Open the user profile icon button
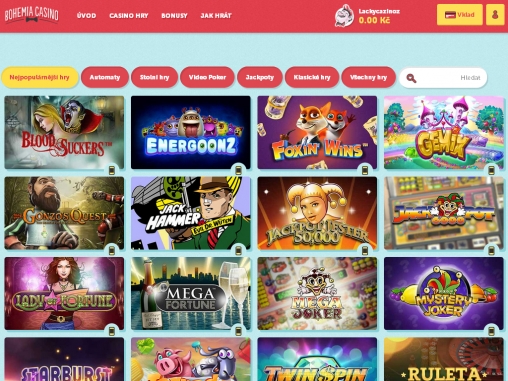The image size is (508, 381). coord(495,15)
